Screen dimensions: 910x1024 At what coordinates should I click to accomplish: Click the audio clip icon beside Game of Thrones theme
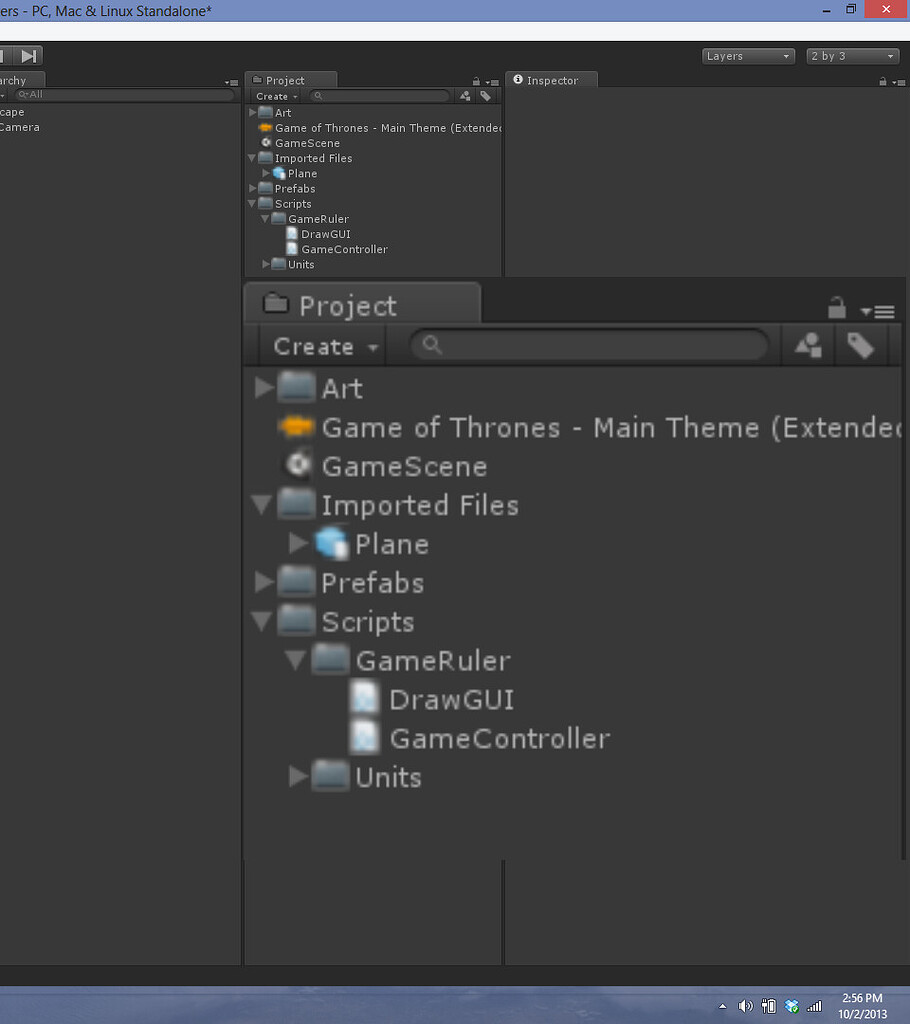265,127
